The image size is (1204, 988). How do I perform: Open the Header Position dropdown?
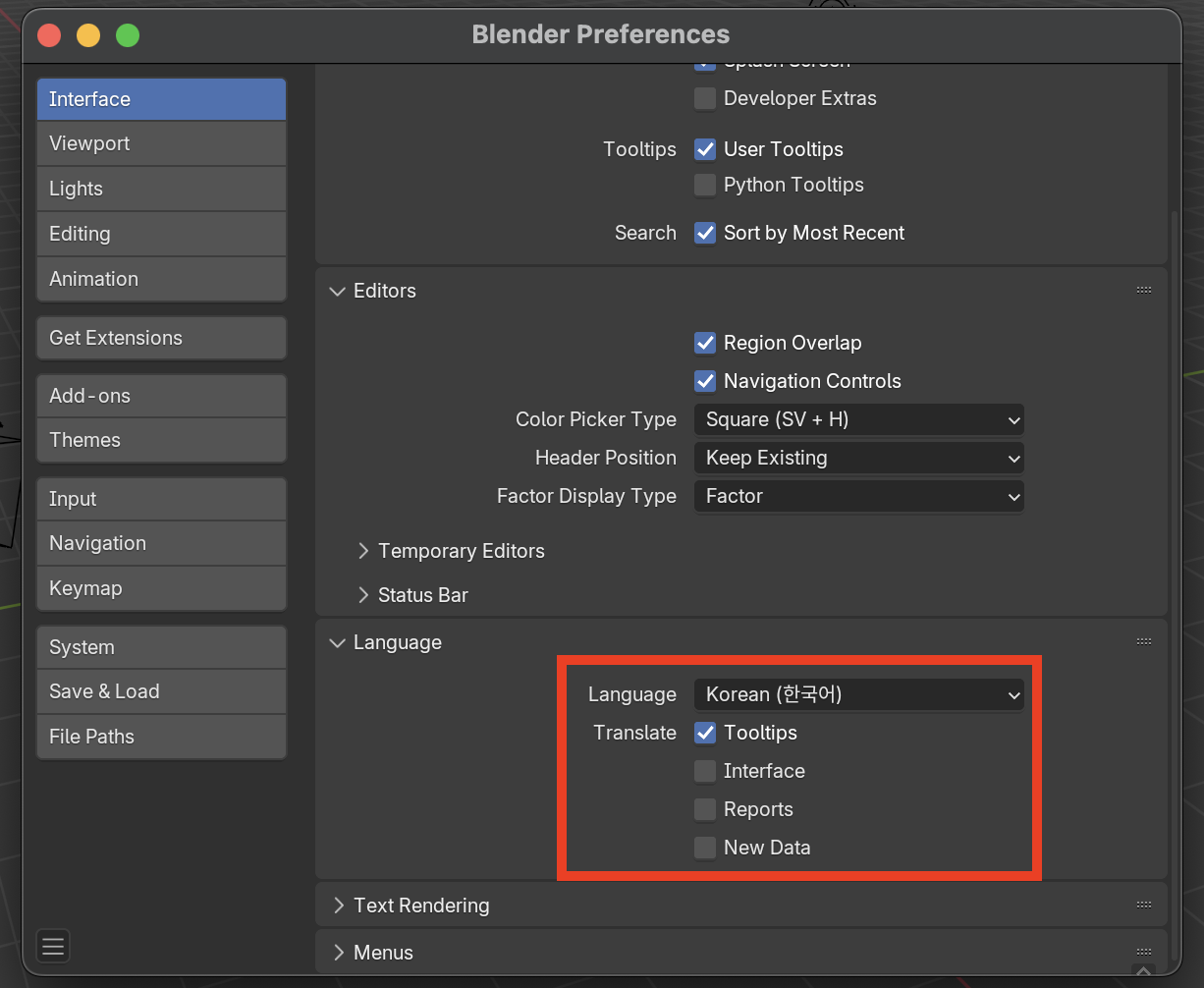[x=859, y=458]
